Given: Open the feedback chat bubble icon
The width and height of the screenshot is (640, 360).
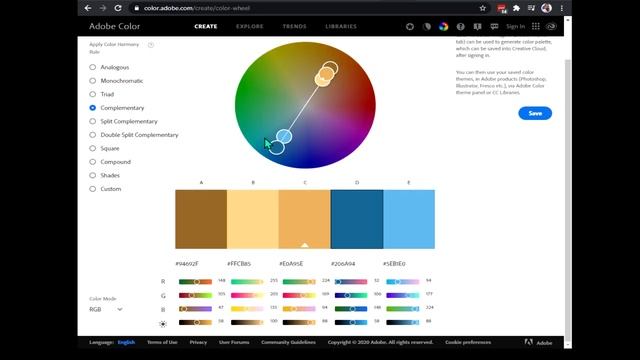Looking at the screenshot, I should point(494,27).
